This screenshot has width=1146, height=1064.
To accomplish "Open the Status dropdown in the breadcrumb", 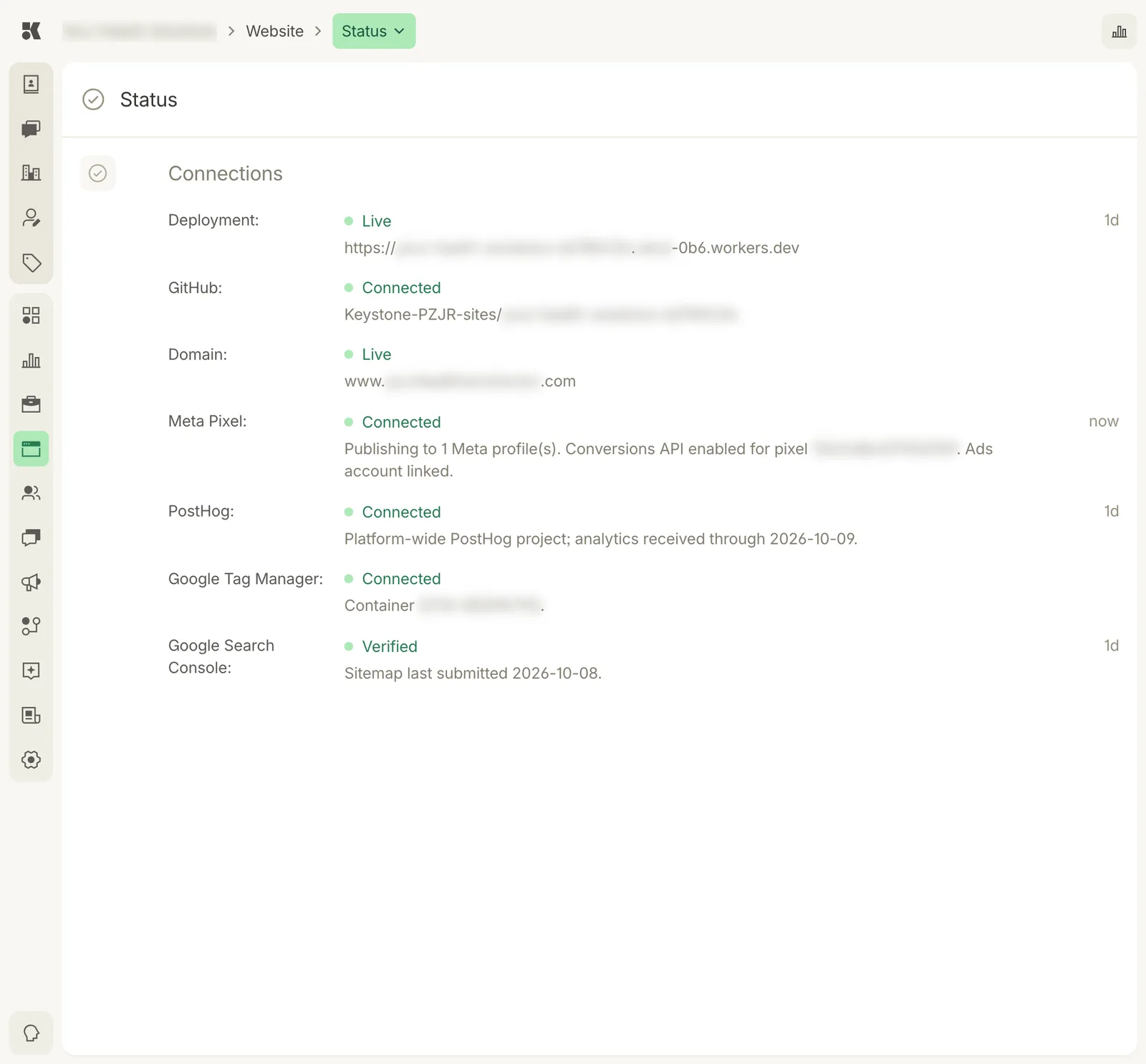I will 374,31.
